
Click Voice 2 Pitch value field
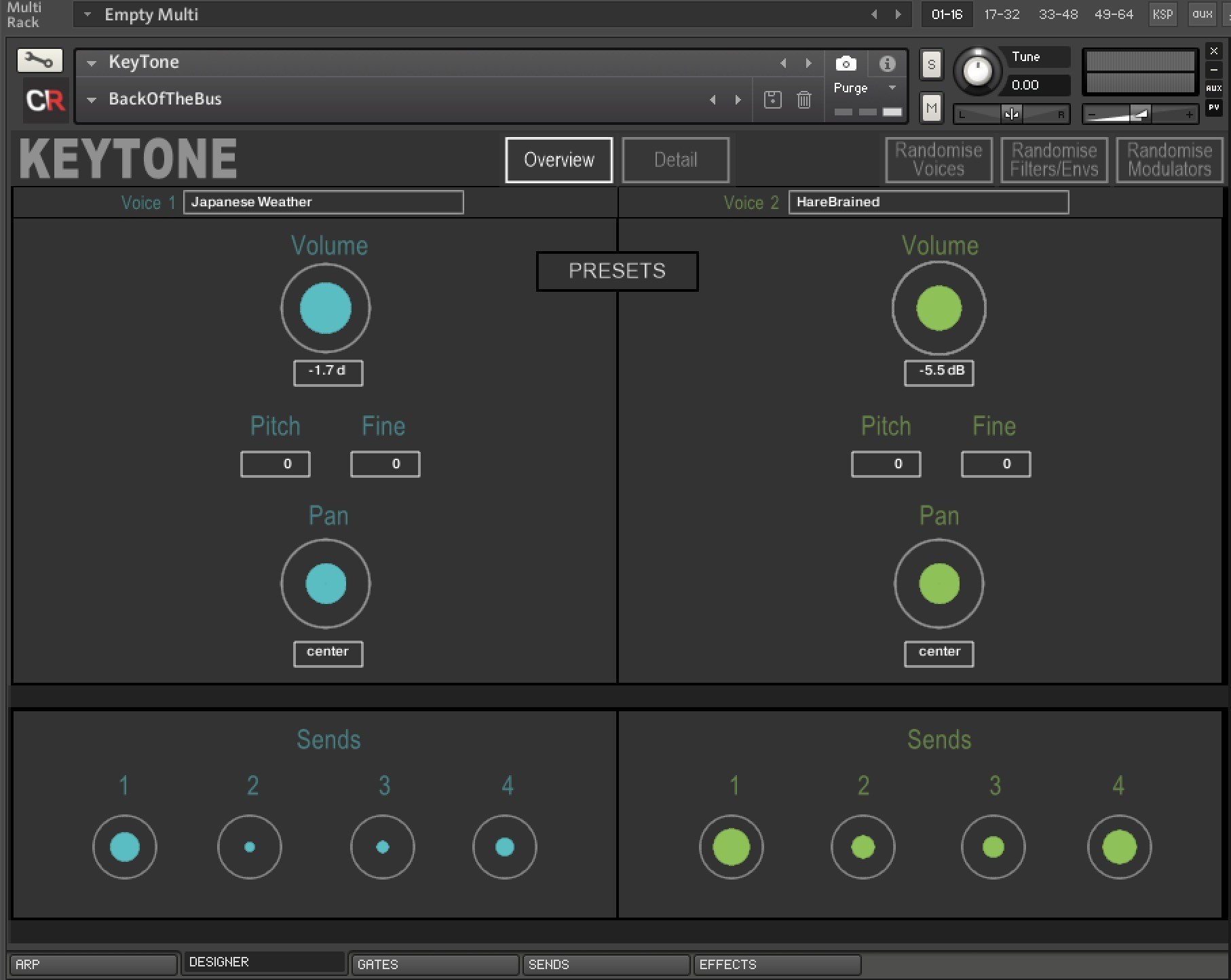(886, 464)
